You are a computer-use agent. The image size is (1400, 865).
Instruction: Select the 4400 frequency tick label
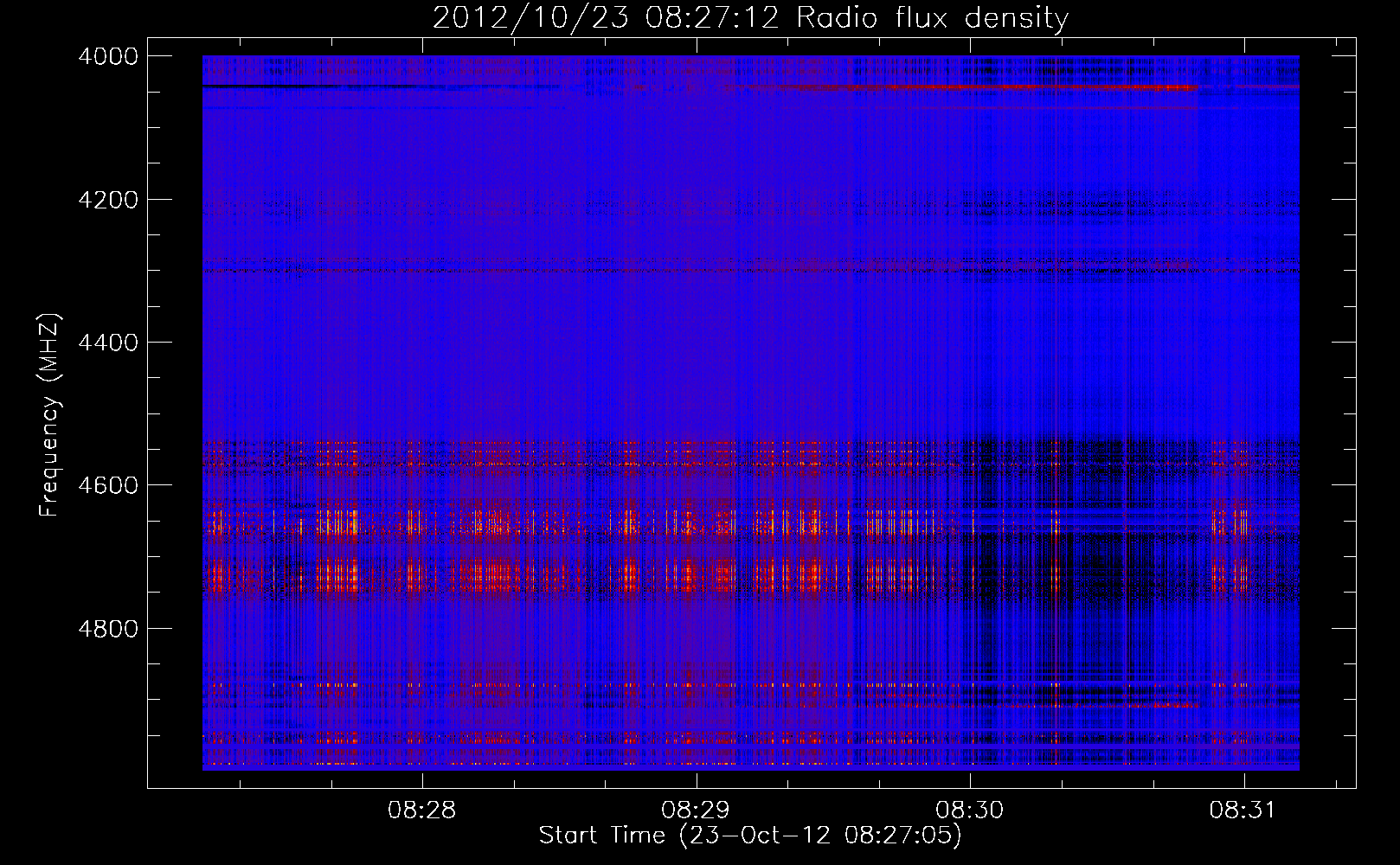108,343
